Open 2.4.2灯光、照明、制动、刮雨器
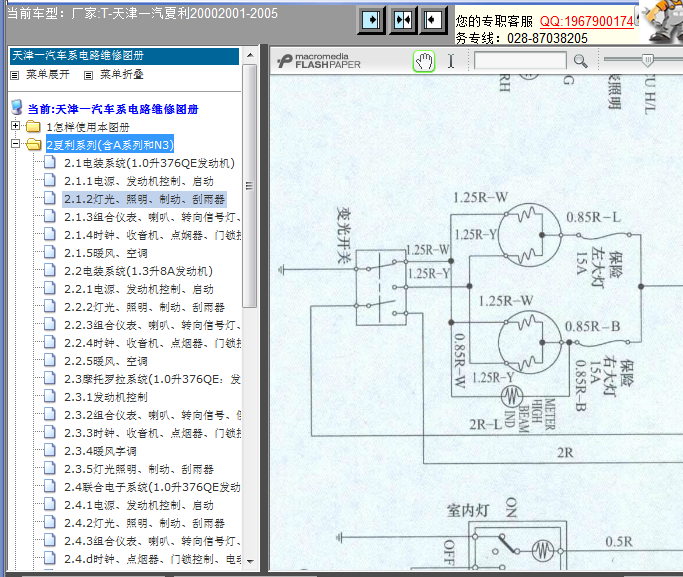 click(x=145, y=523)
